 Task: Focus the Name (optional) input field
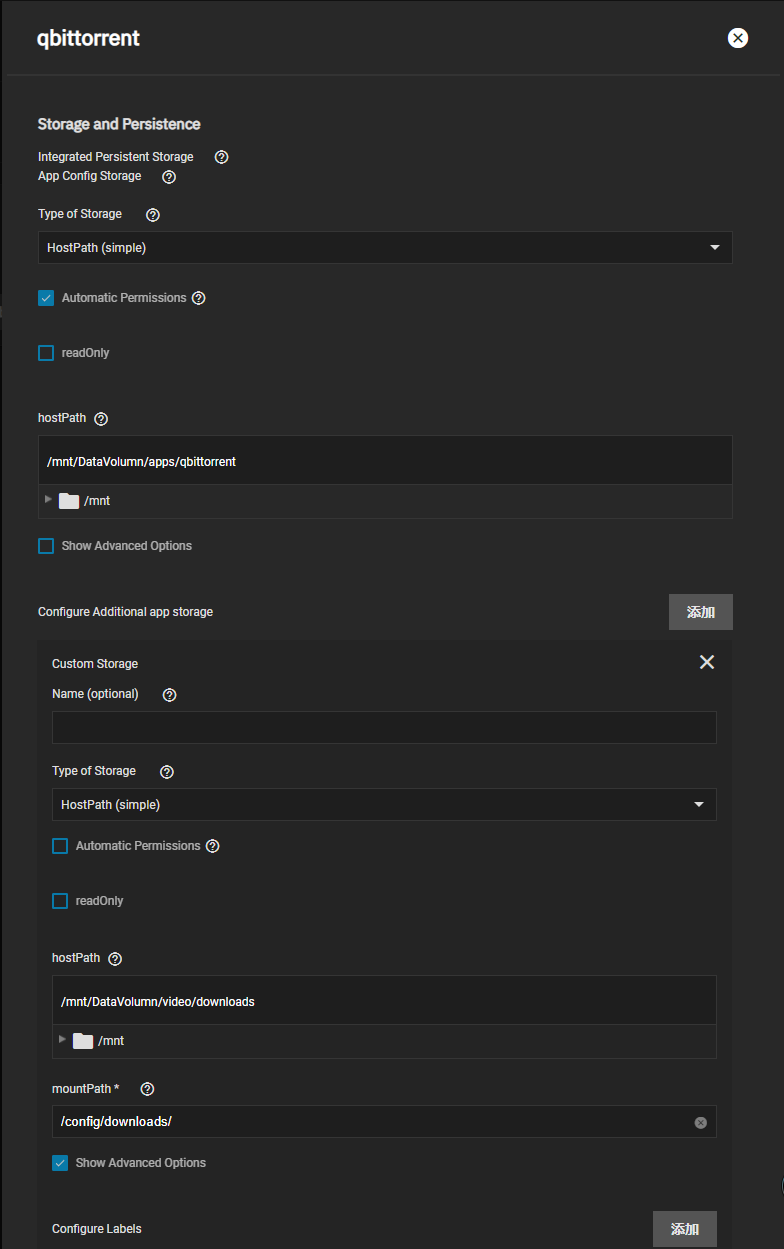point(384,727)
